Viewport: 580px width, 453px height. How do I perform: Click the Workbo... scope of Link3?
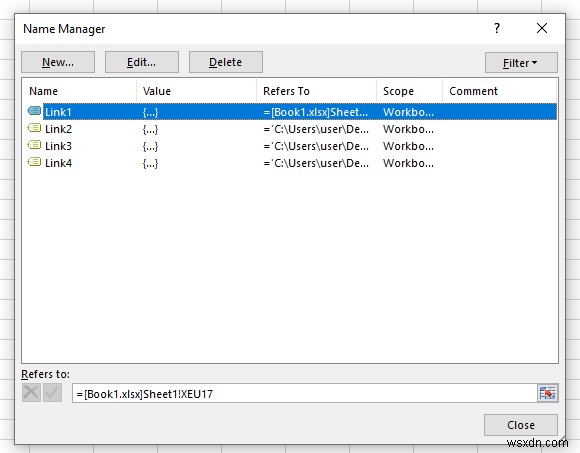pyautogui.click(x=408, y=146)
